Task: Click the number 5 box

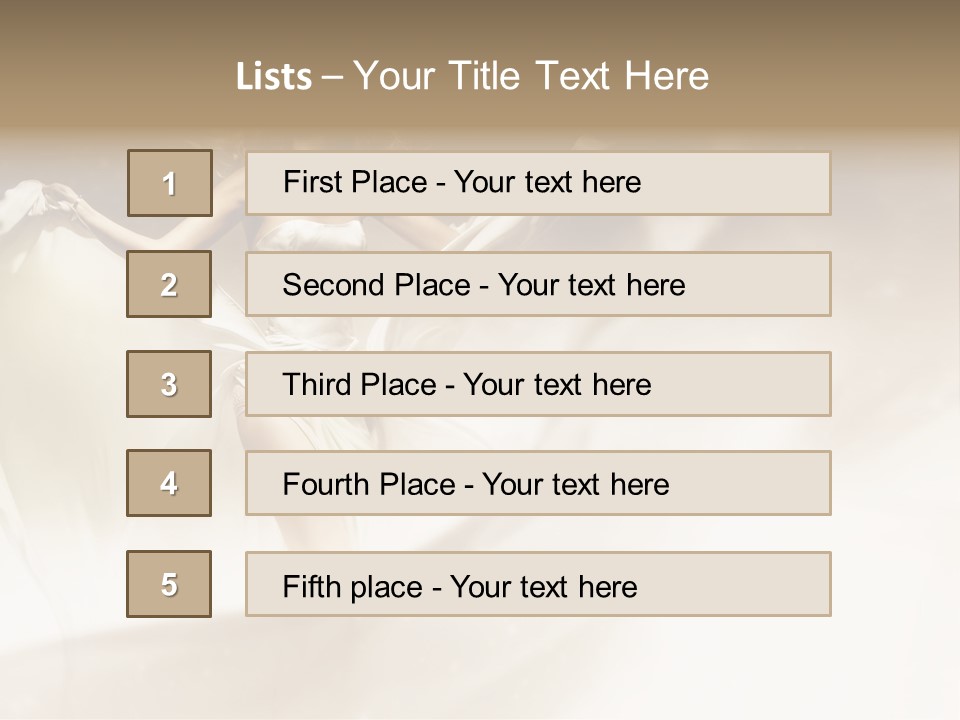Action: tap(169, 584)
